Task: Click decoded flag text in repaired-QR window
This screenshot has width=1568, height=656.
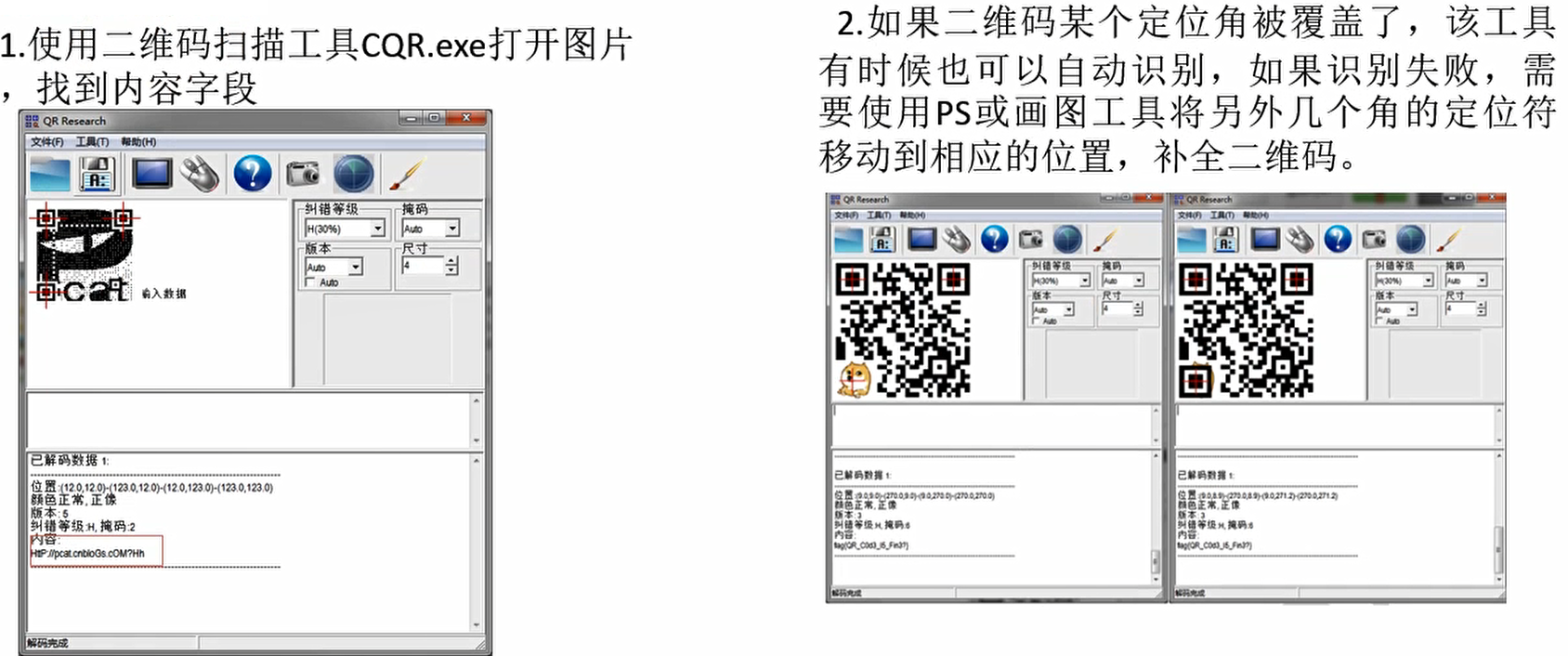Action: tap(1215, 545)
